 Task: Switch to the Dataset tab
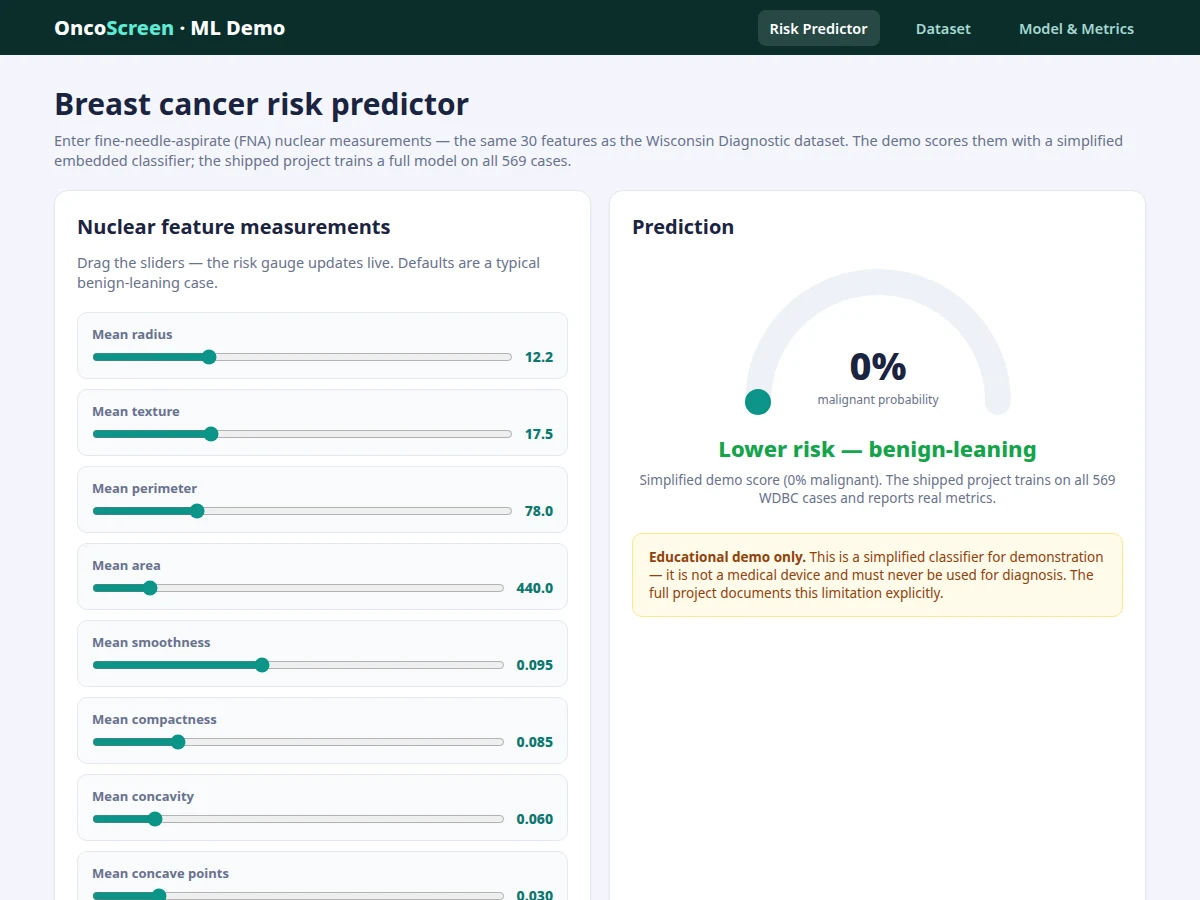pyautogui.click(x=943, y=28)
